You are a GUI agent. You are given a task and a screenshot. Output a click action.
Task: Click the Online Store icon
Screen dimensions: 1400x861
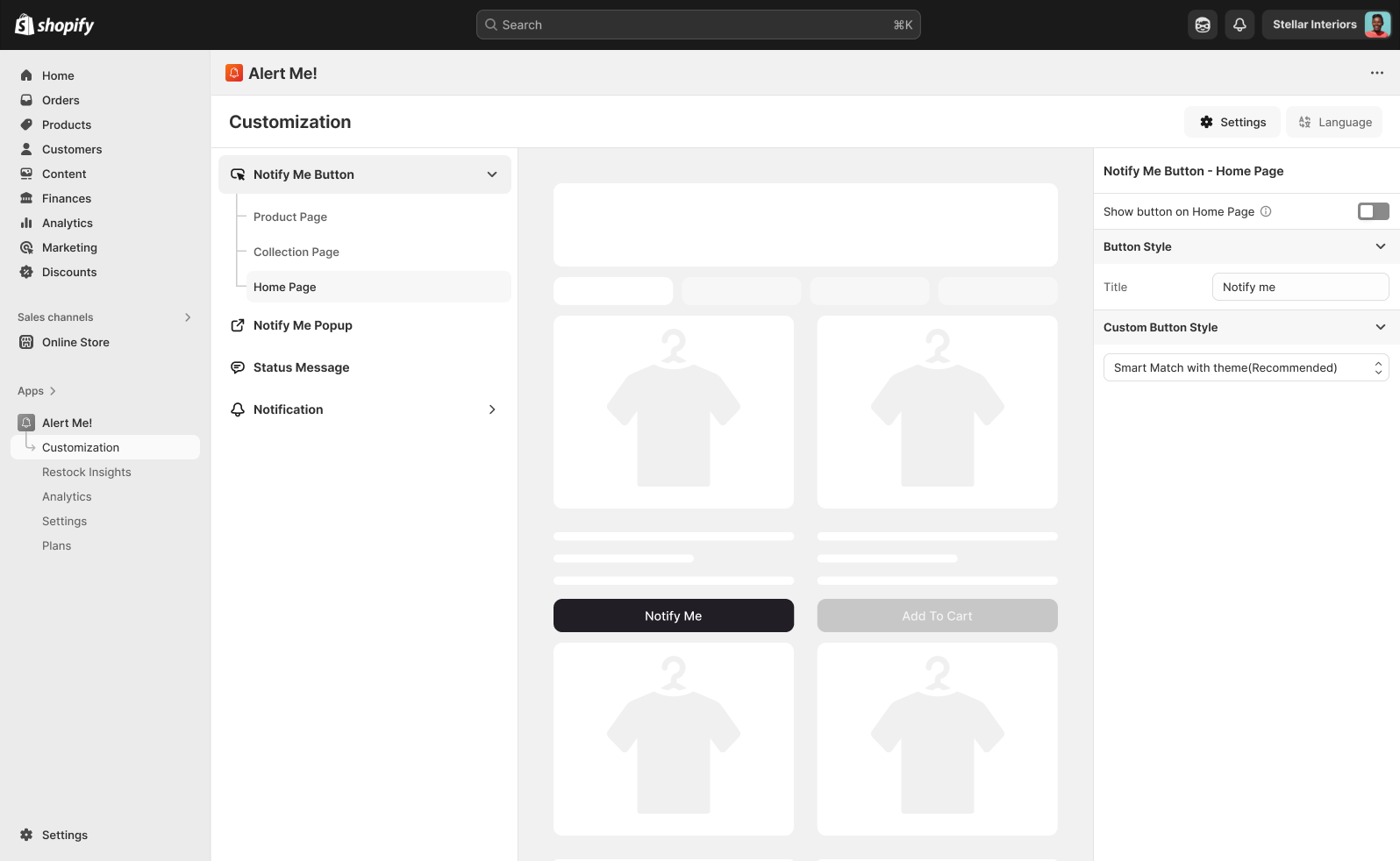pos(26,342)
